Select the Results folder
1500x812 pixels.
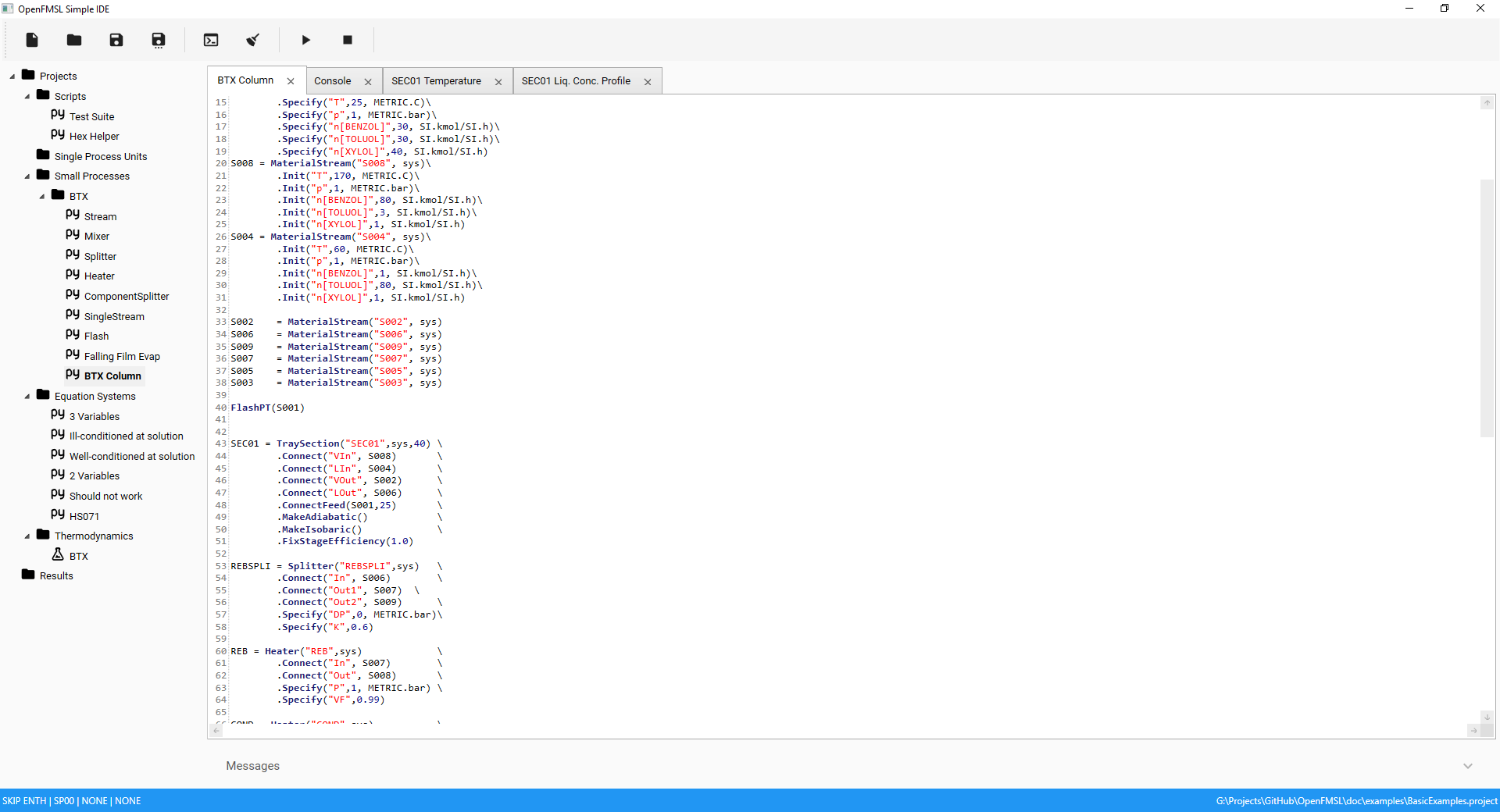tap(56, 576)
